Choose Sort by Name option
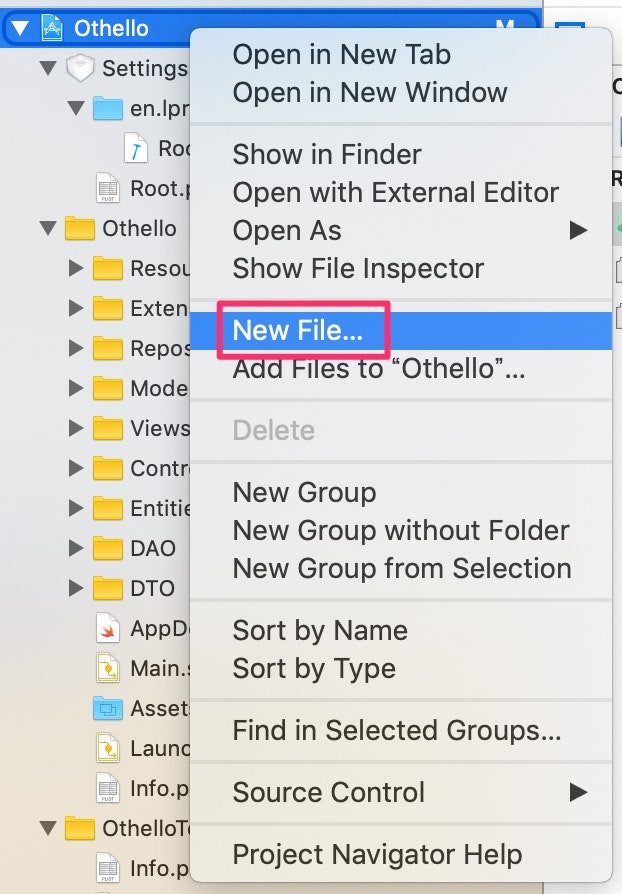The width and height of the screenshot is (622, 894). [320, 631]
